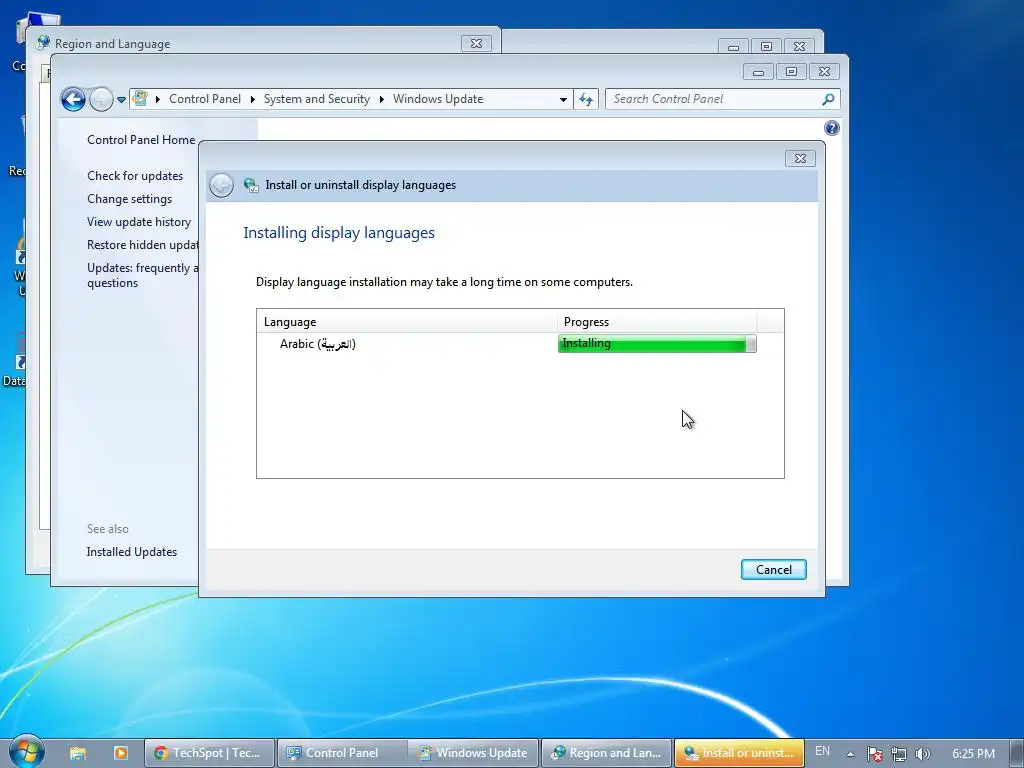Click the network tray icon
This screenshot has height=768, width=1024.
click(899, 754)
